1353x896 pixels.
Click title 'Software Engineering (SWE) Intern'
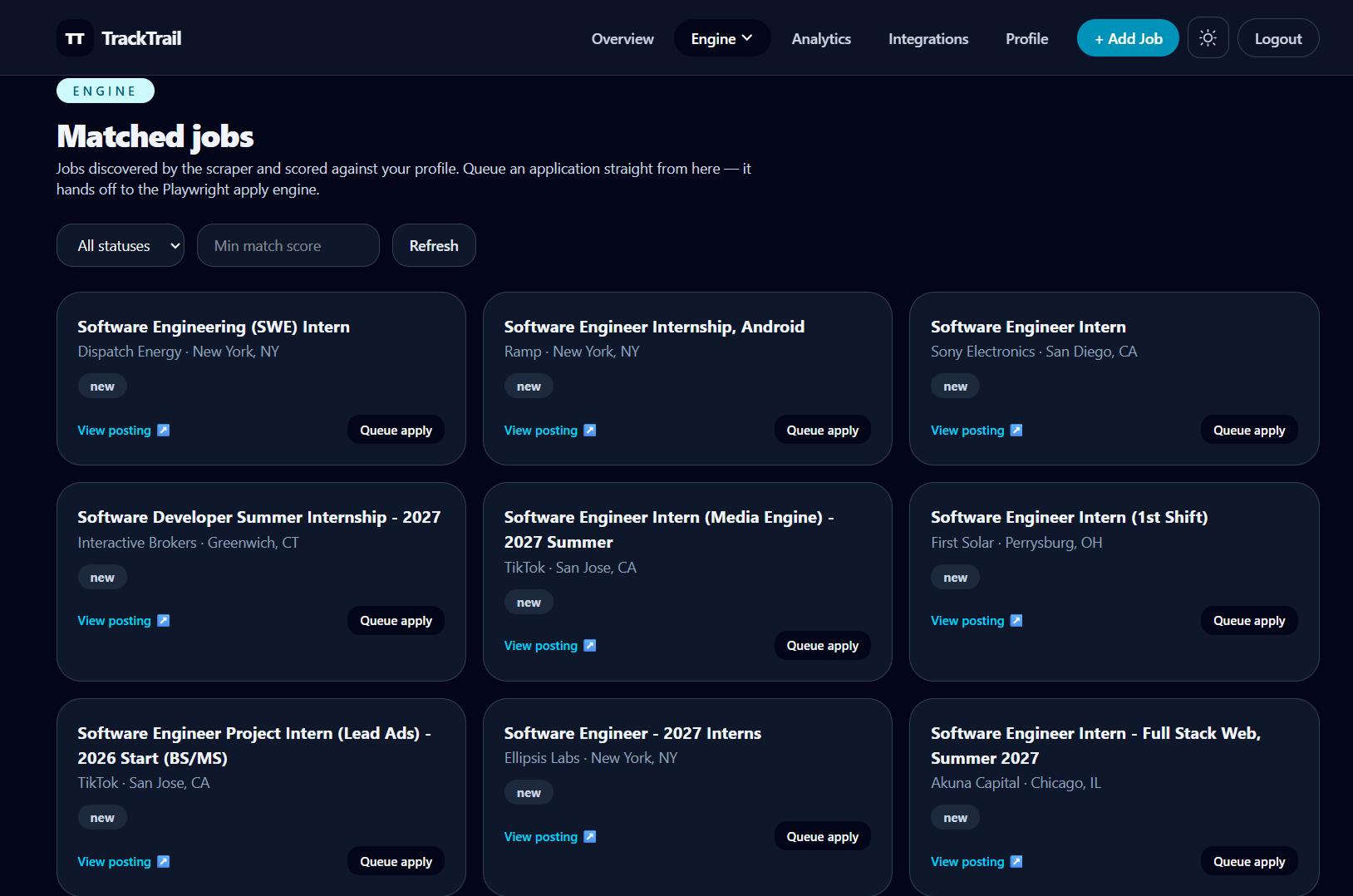214,327
